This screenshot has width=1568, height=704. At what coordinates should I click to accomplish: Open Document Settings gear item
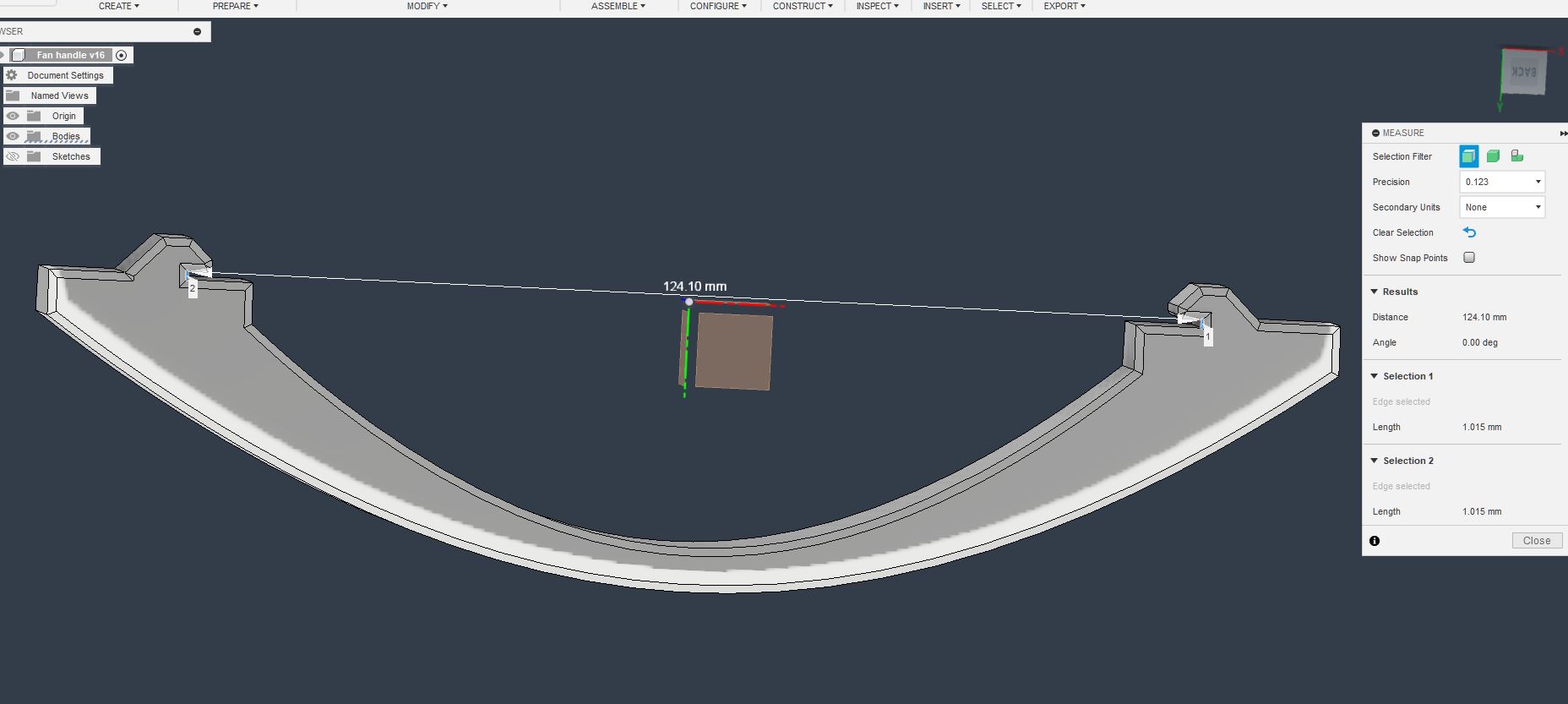[65, 75]
